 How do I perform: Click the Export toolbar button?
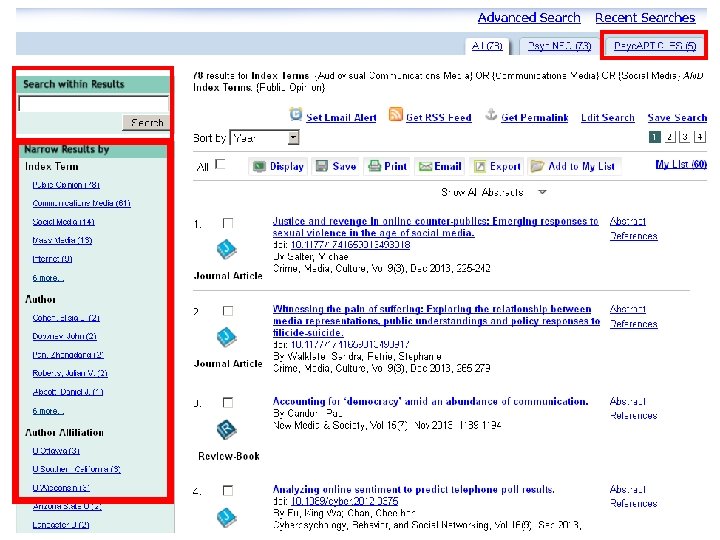coord(497,166)
